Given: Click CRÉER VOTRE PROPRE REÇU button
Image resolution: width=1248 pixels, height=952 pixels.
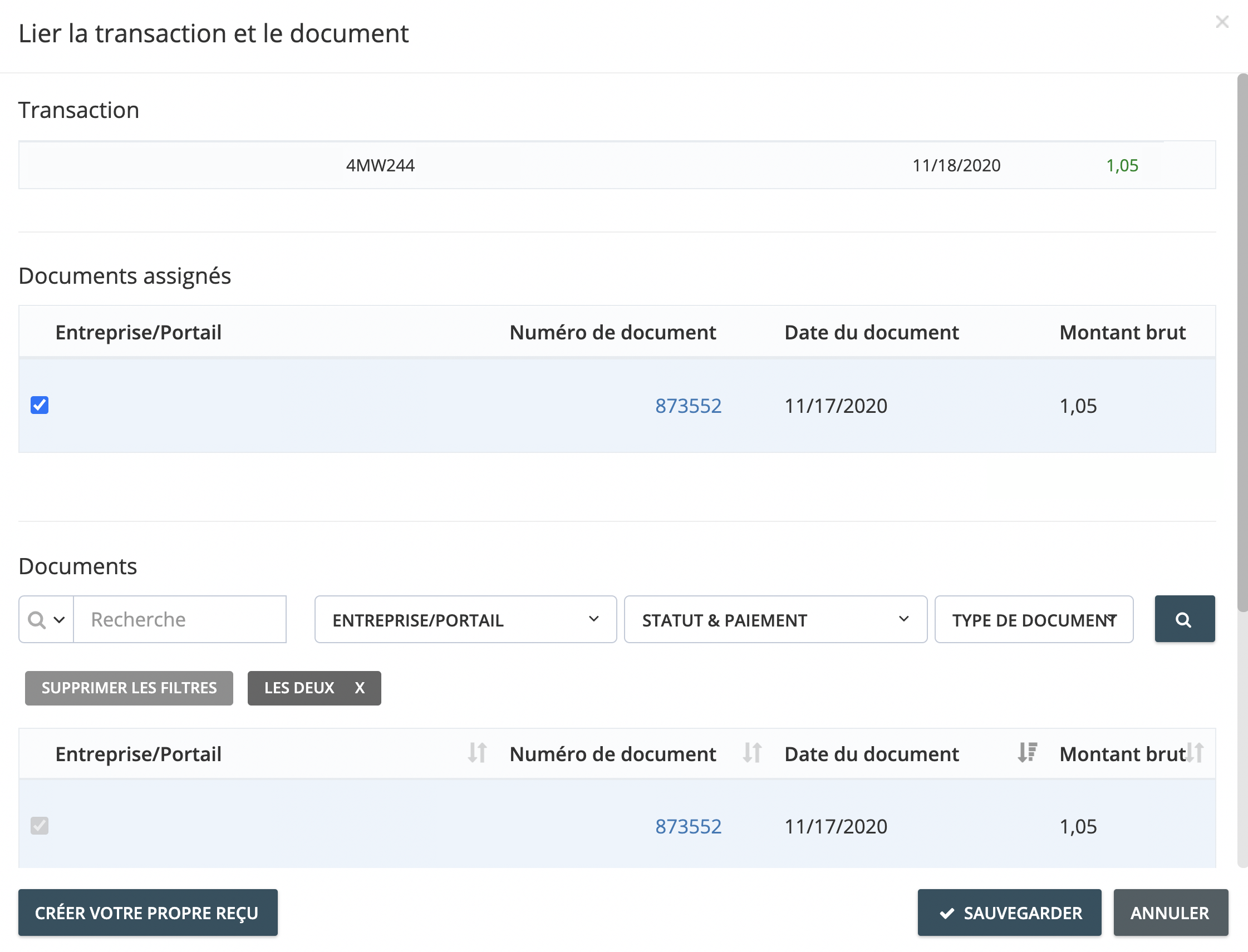Looking at the screenshot, I should pos(148,912).
